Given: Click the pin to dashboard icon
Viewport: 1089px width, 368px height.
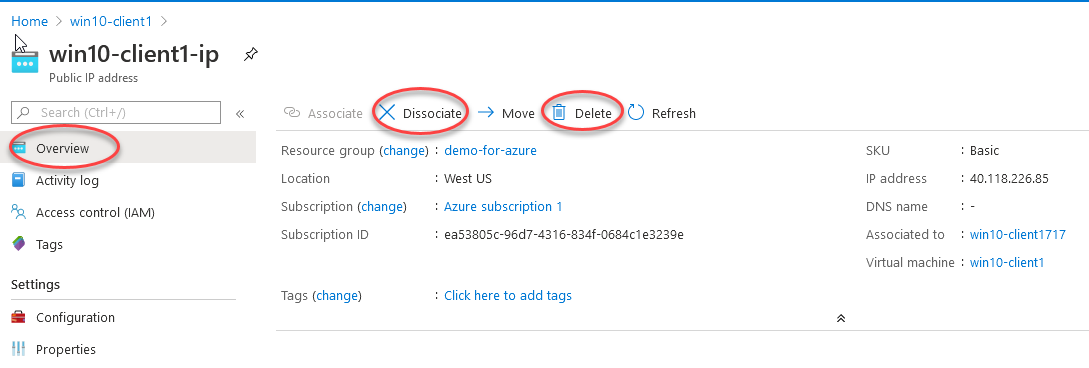Looking at the screenshot, I should tap(251, 54).
